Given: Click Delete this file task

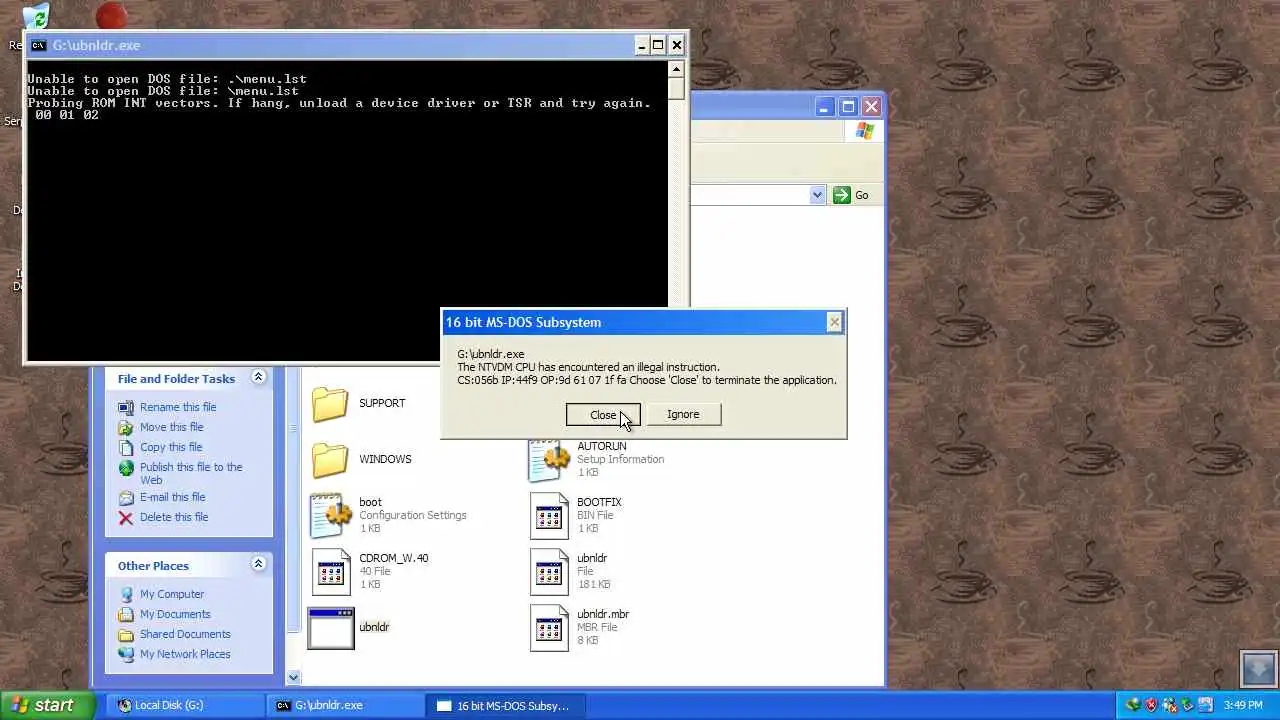Looking at the screenshot, I should pos(174,517).
